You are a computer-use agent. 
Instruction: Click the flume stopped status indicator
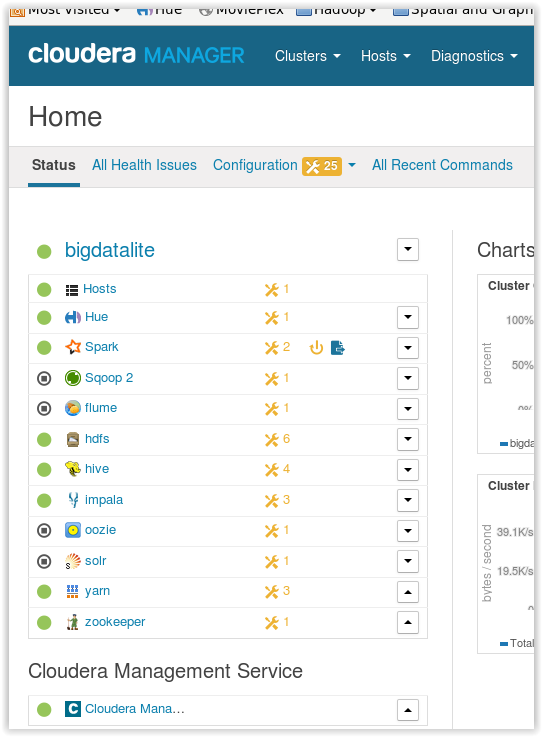(44, 408)
